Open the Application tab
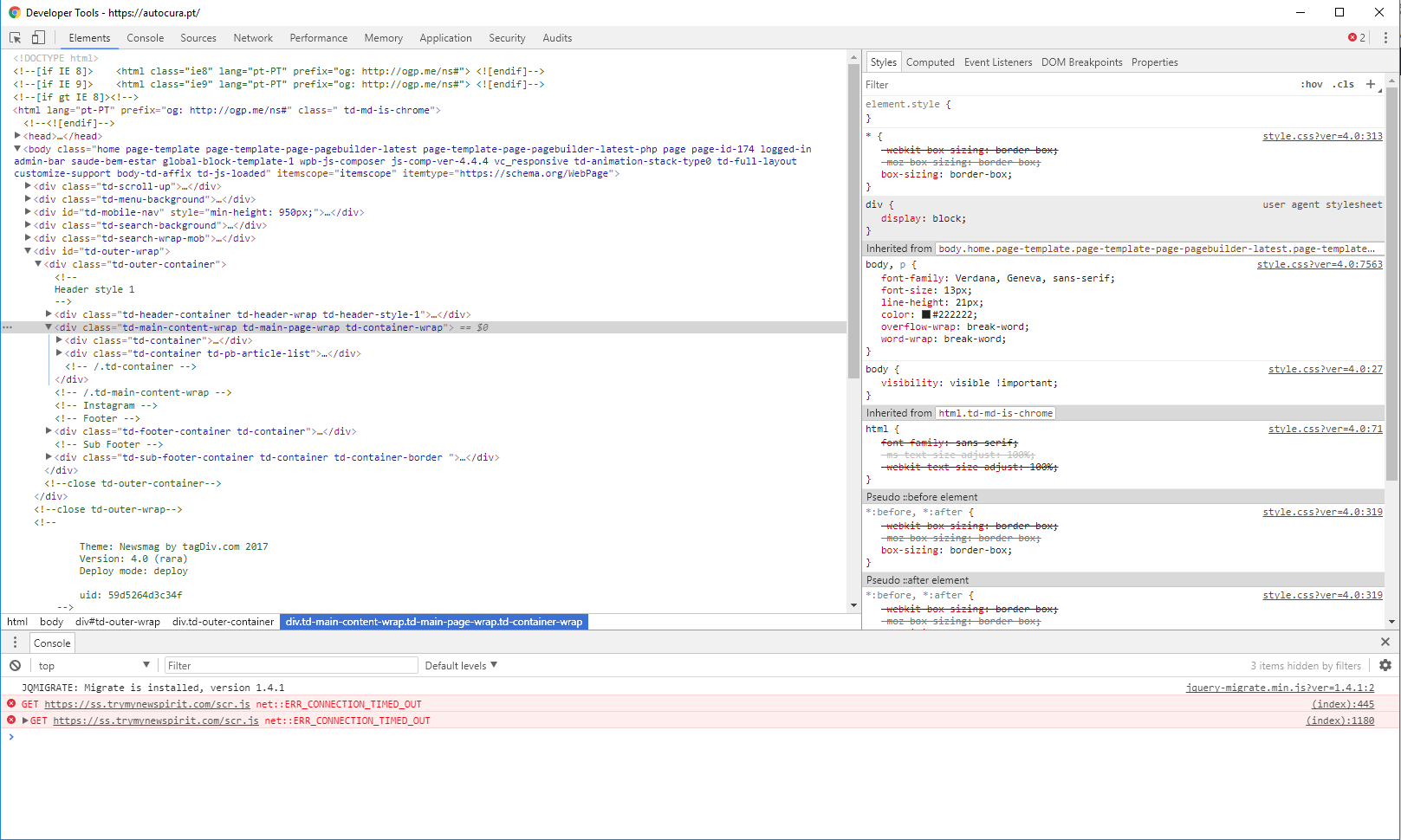Screen dimensions: 1401x840 pyautogui.click(x=446, y=38)
